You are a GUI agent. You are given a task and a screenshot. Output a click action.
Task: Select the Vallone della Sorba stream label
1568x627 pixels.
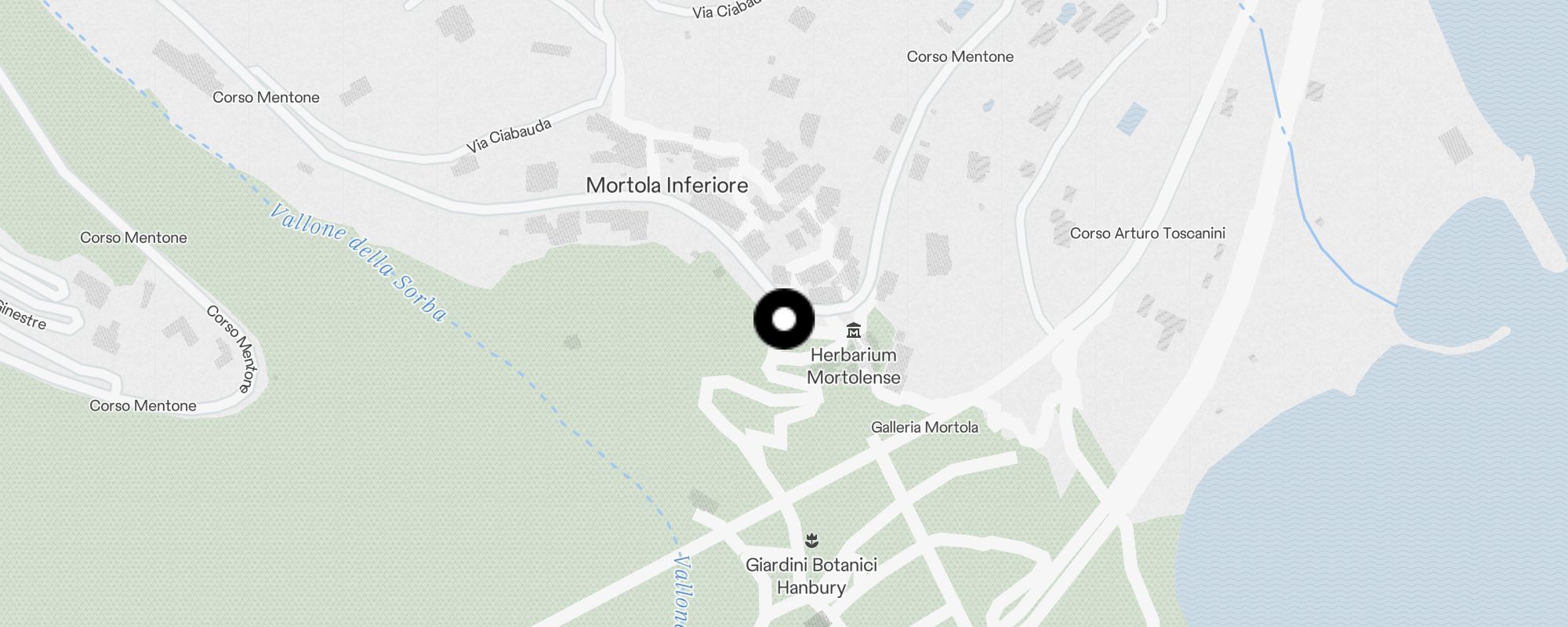(358, 263)
